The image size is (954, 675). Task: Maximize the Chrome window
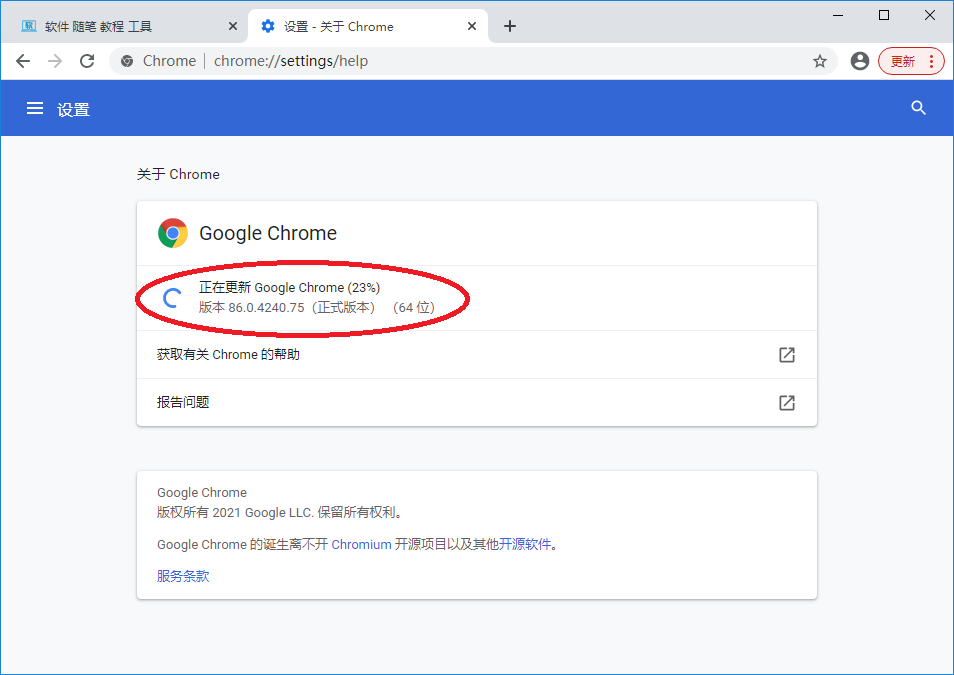[884, 15]
